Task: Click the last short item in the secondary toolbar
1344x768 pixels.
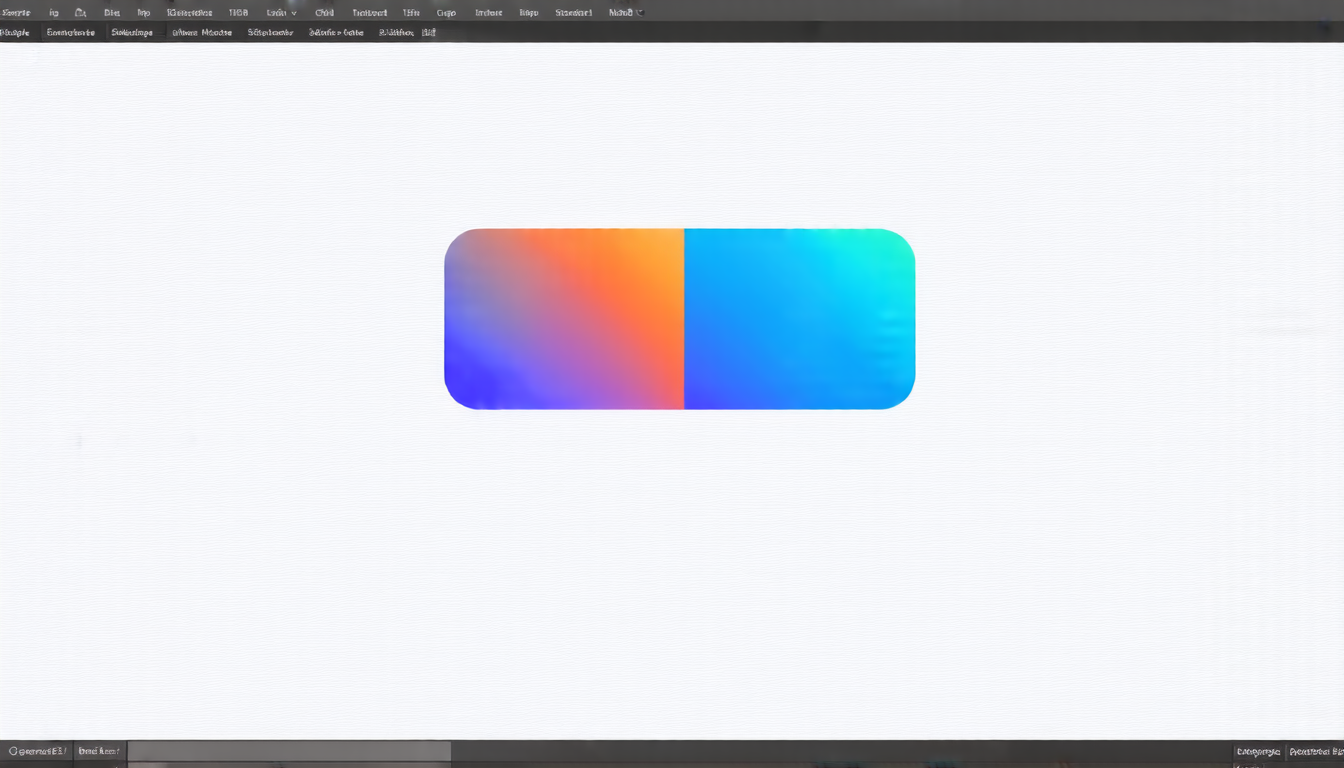Action: click(429, 32)
